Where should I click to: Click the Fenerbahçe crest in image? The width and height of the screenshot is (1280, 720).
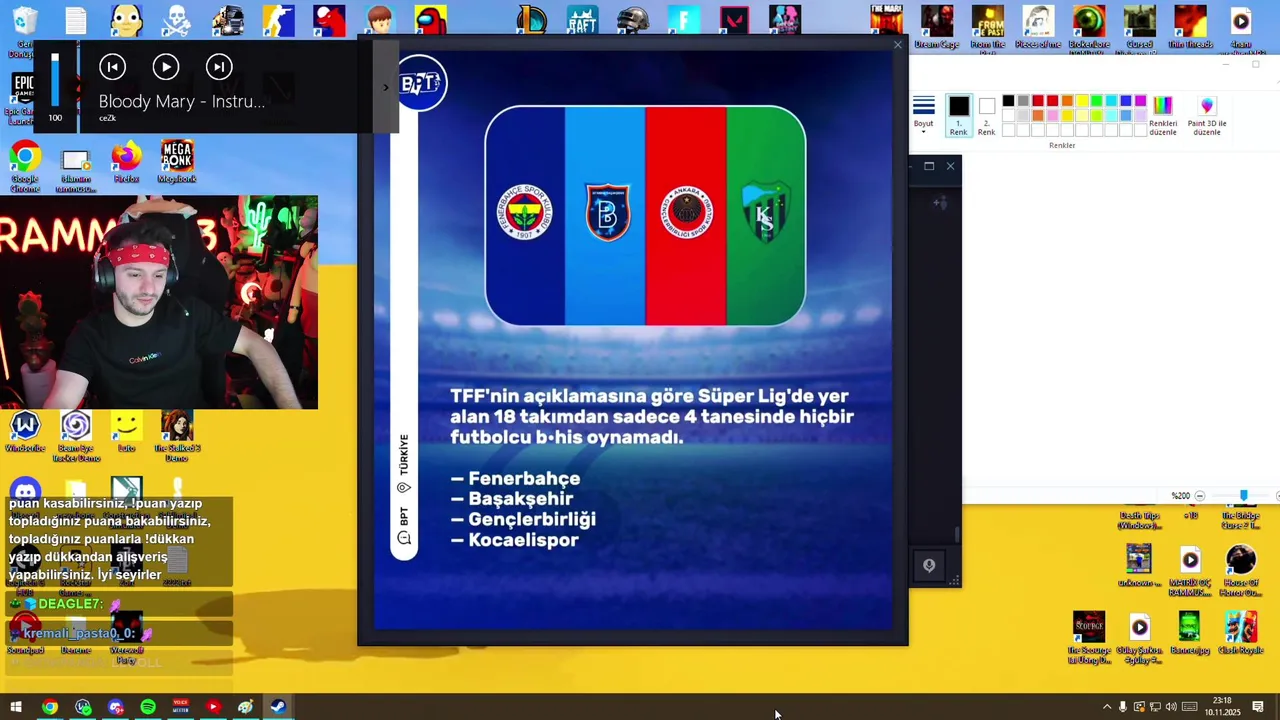point(524,211)
